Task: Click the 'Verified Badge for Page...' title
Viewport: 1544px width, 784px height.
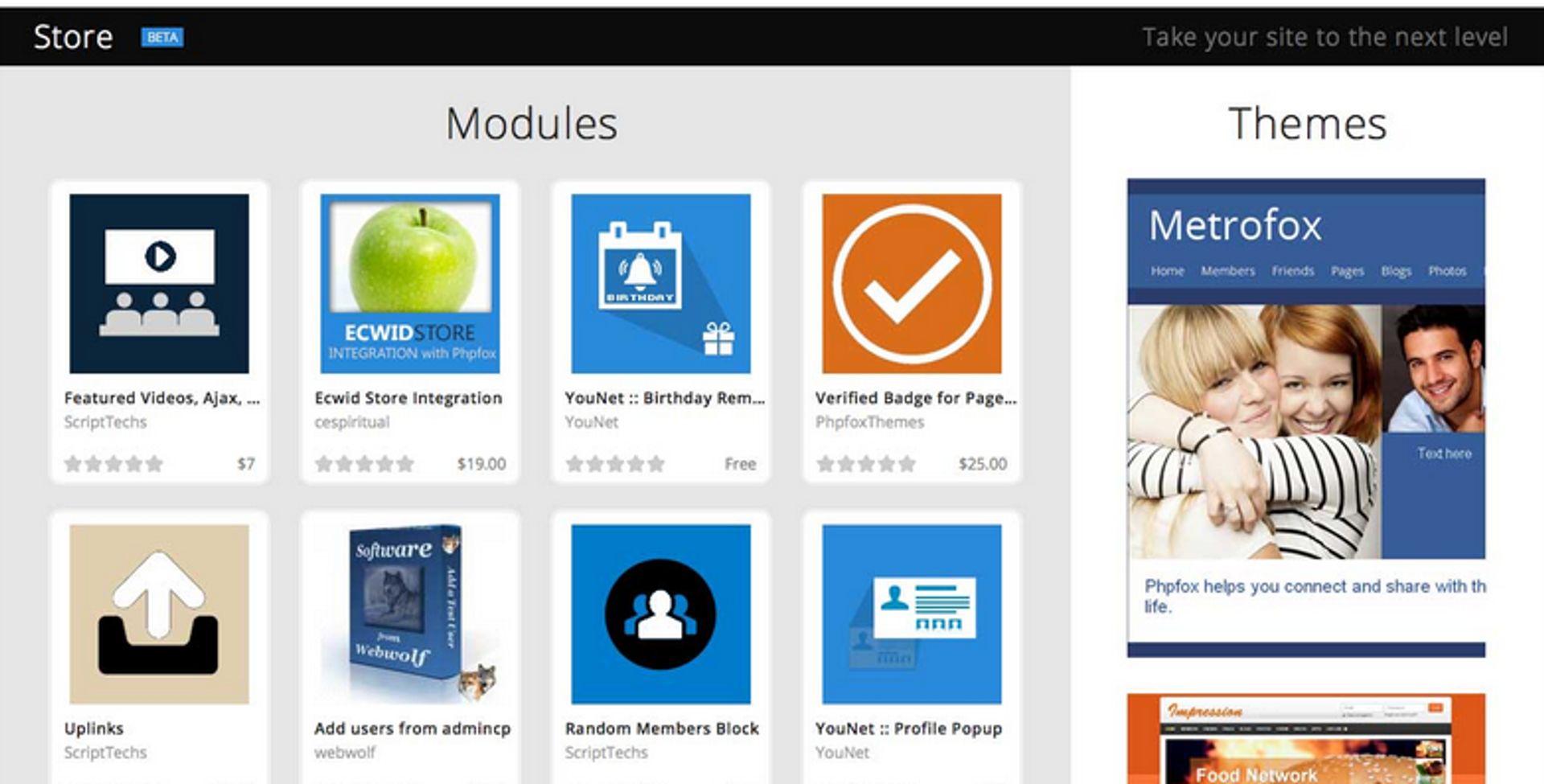Action: click(916, 398)
